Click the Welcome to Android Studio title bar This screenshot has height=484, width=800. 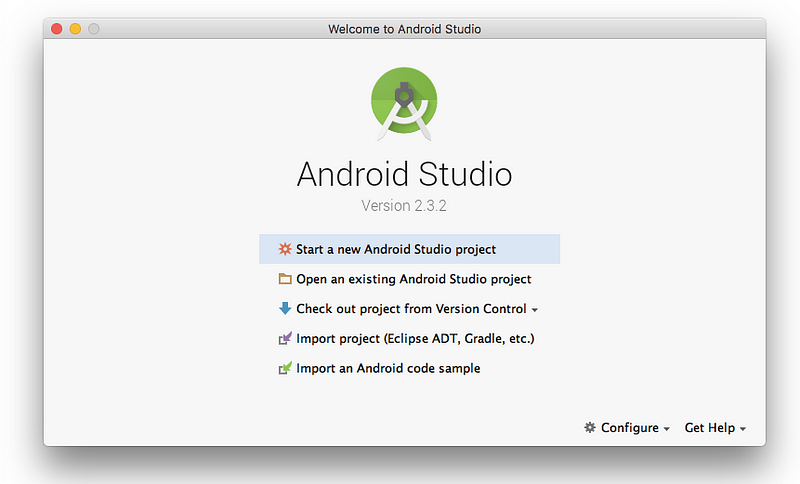tap(405, 29)
